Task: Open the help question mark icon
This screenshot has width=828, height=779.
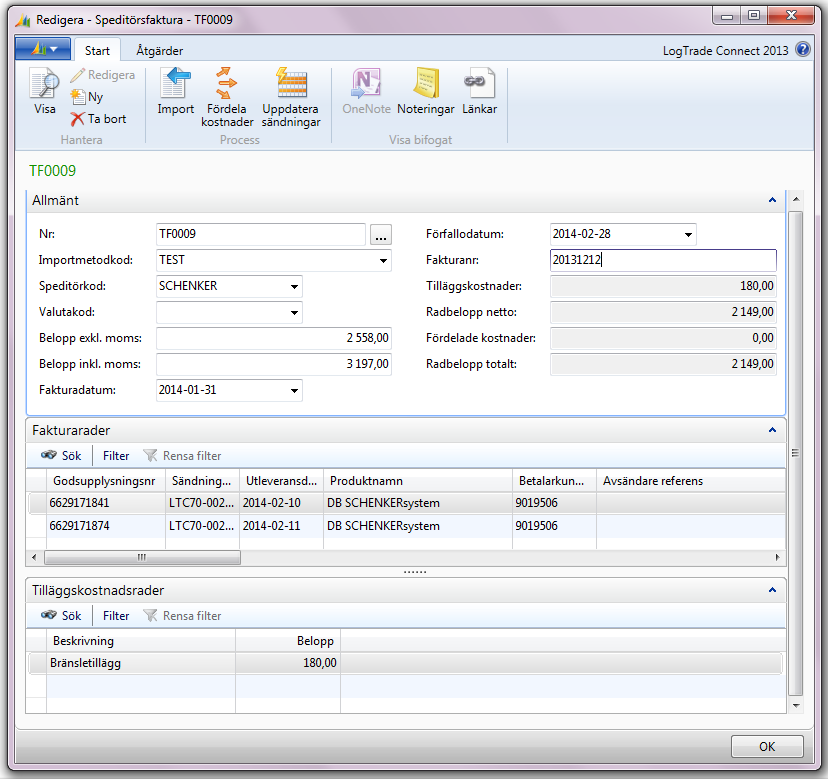Action: pyautogui.click(x=803, y=50)
